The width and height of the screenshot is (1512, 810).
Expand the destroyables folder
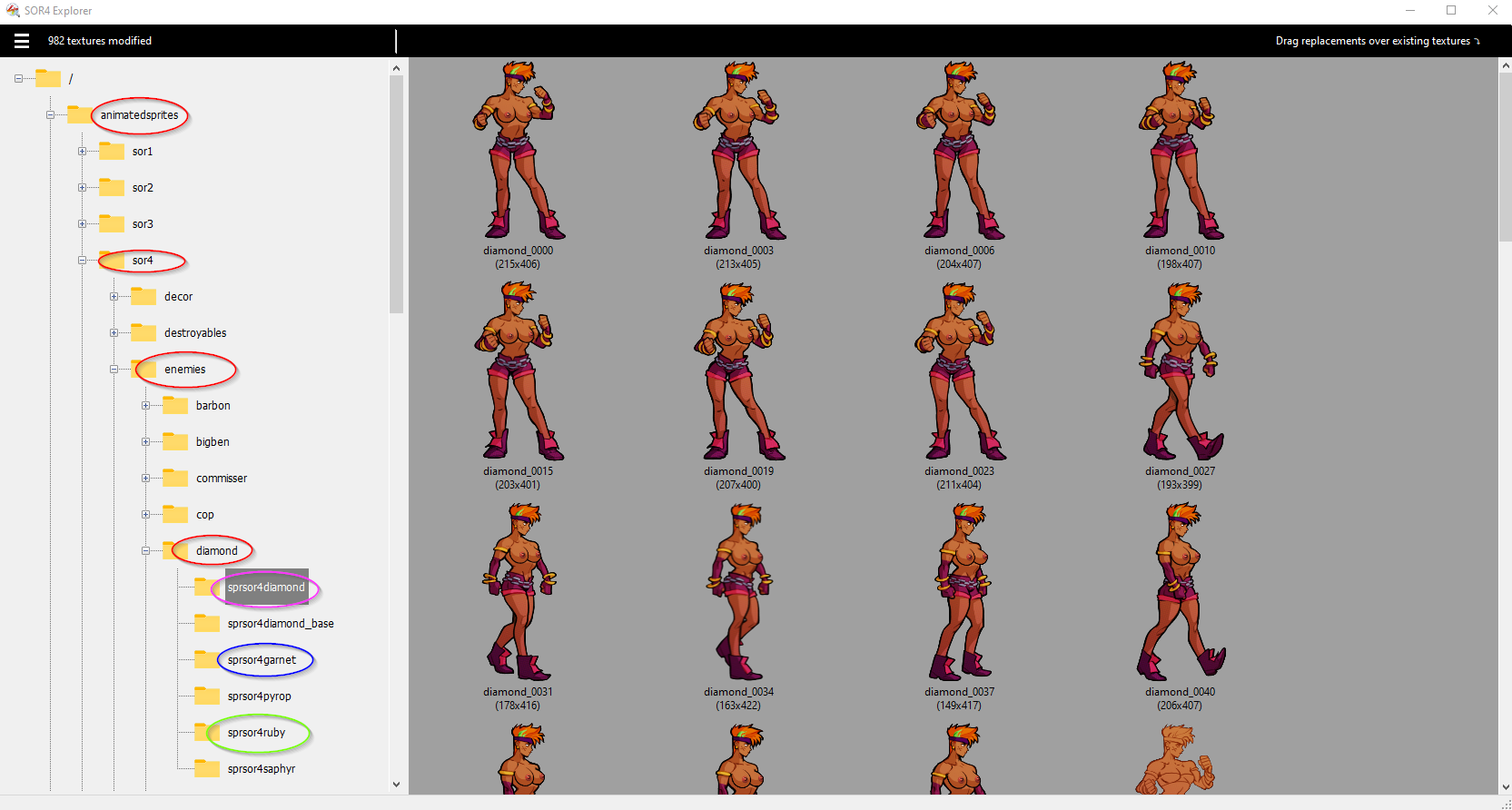click(x=114, y=333)
